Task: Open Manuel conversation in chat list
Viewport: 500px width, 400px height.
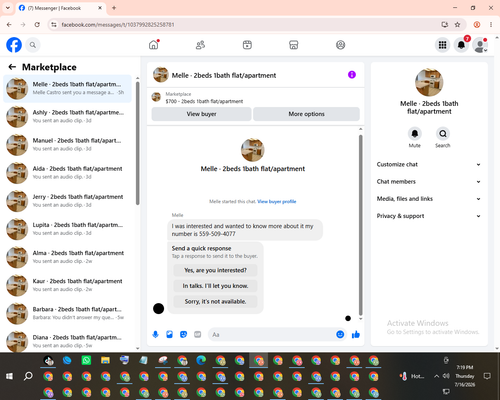Action: pyautogui.click(x=68, y=145)
